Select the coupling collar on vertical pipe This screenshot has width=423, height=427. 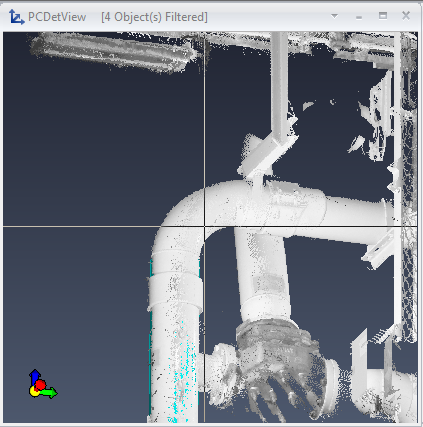175,289
